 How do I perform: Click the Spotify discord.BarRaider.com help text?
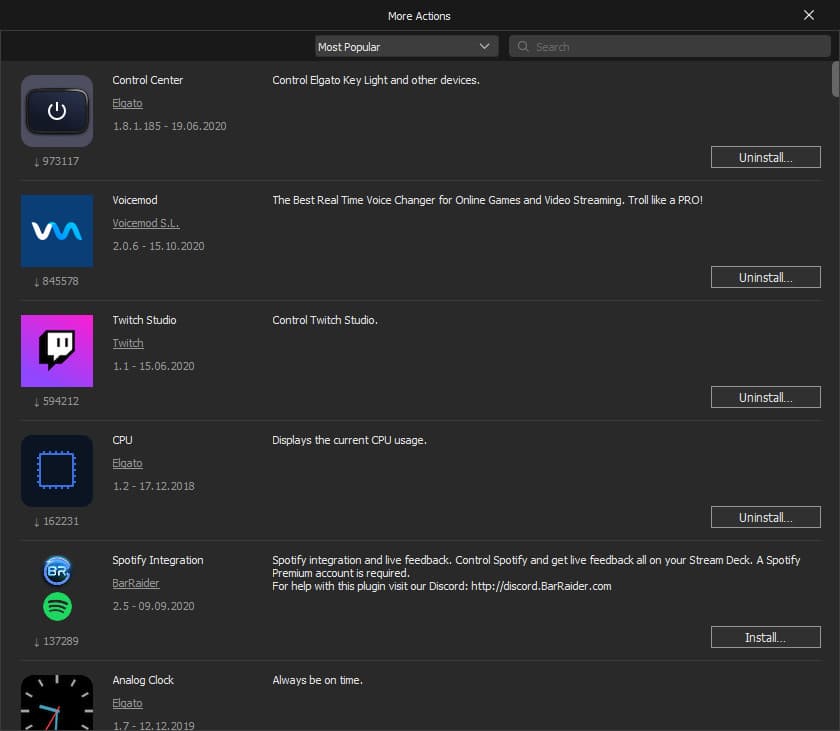coord(441,586)
